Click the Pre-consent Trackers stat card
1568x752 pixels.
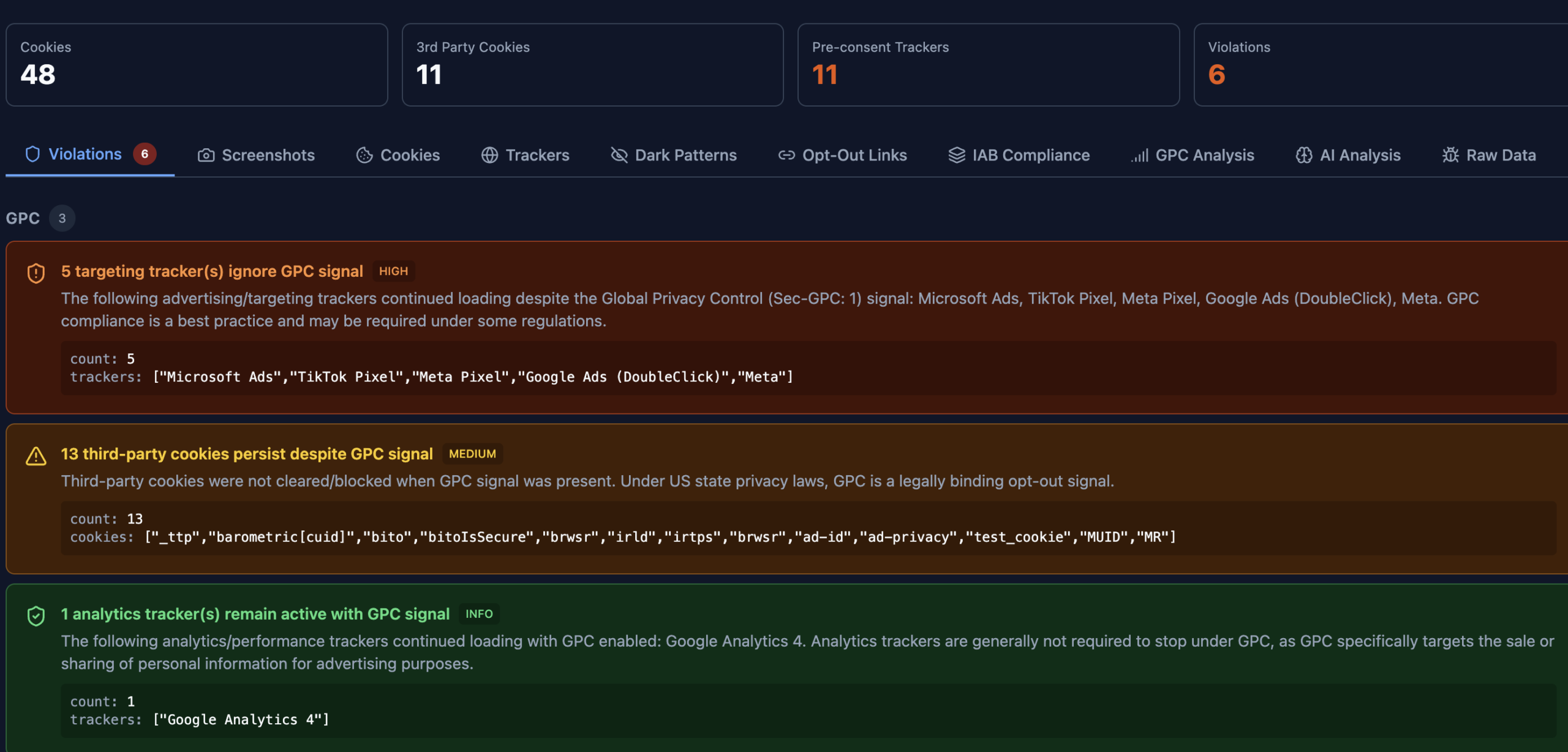pyautogui.click(x=988, y=65)
